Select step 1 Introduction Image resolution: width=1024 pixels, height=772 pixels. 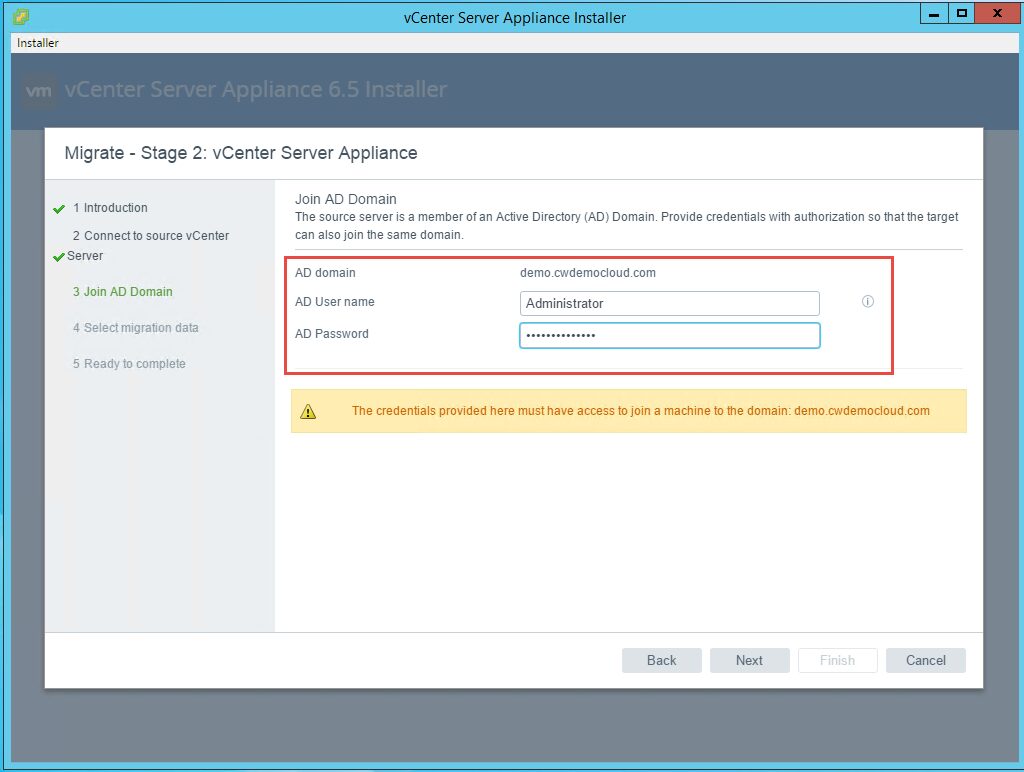[110, 208]
